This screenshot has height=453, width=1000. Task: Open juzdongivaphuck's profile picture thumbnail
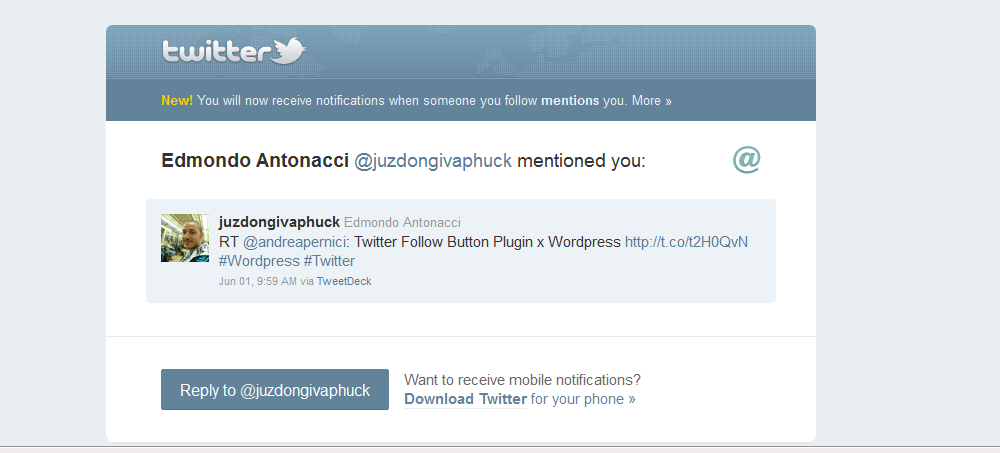(x=185, y=238)
